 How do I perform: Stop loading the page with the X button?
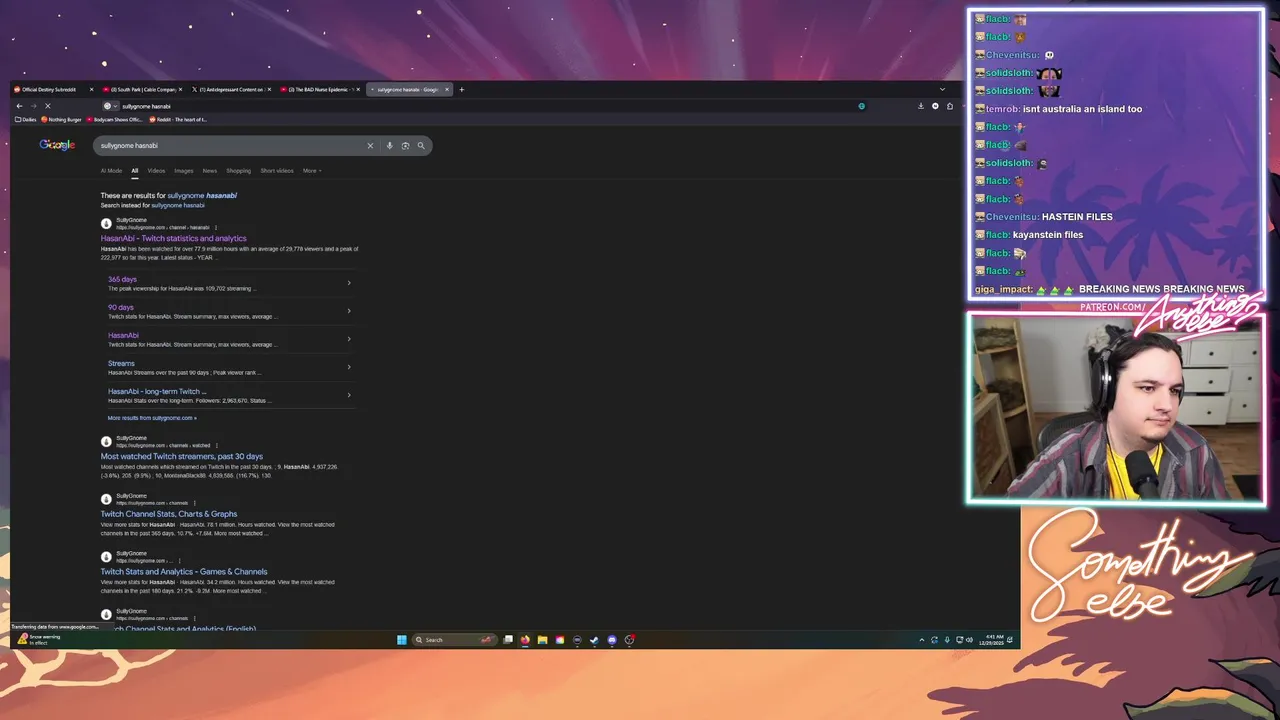47,106
